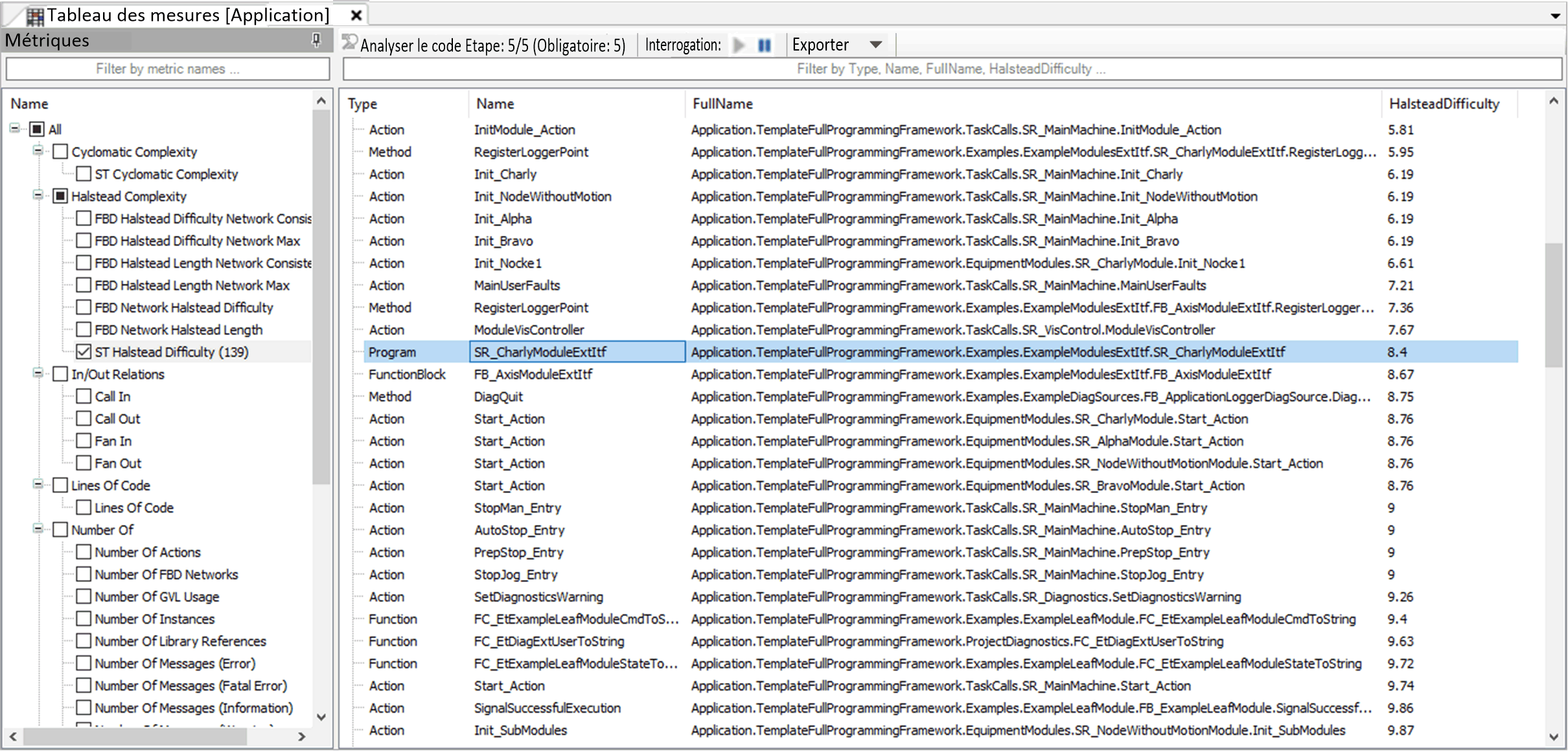
Task: Collapse the Halstead Complexity tree node
Action: [38, 196]
